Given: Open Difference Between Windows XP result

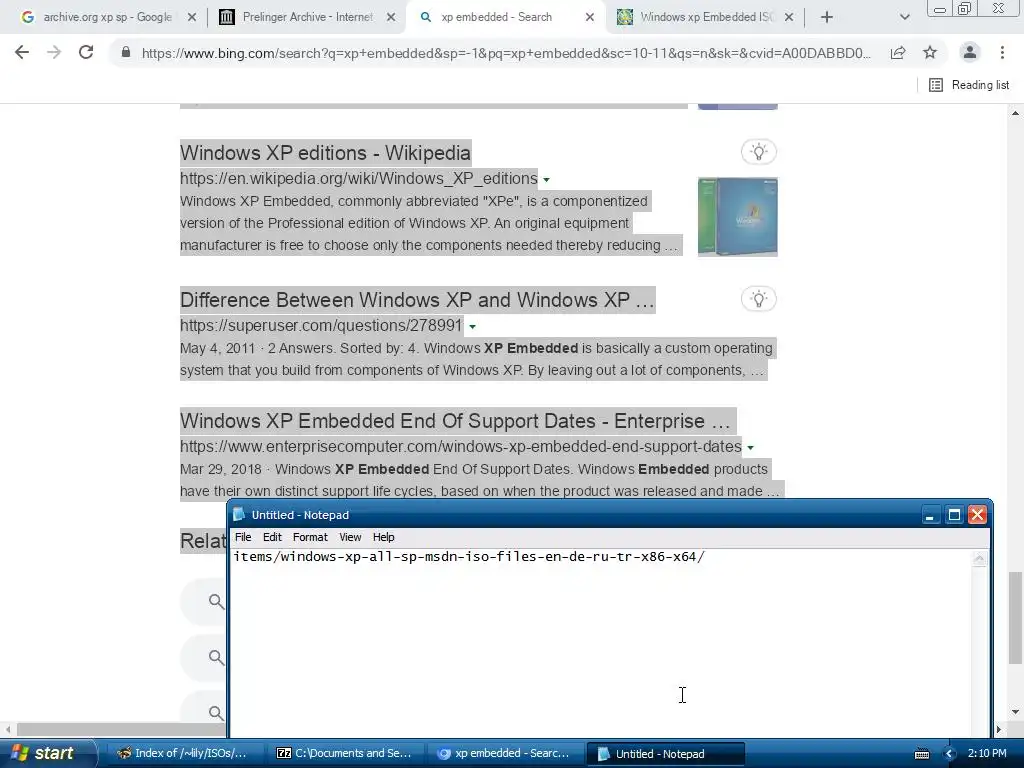Looking at the screenshot, I should [417, 300].
